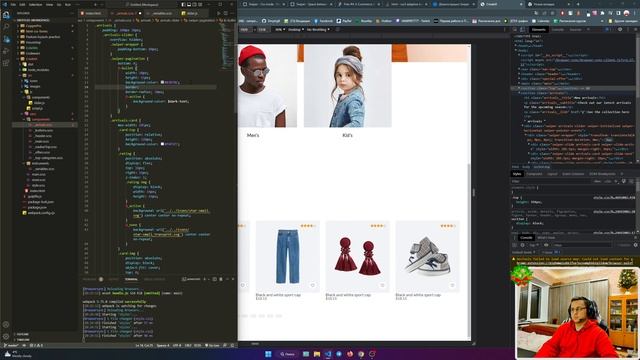640x360 pixels.
Task: Click the heart icon on the jeans product card
Action: tap(313, 285)
